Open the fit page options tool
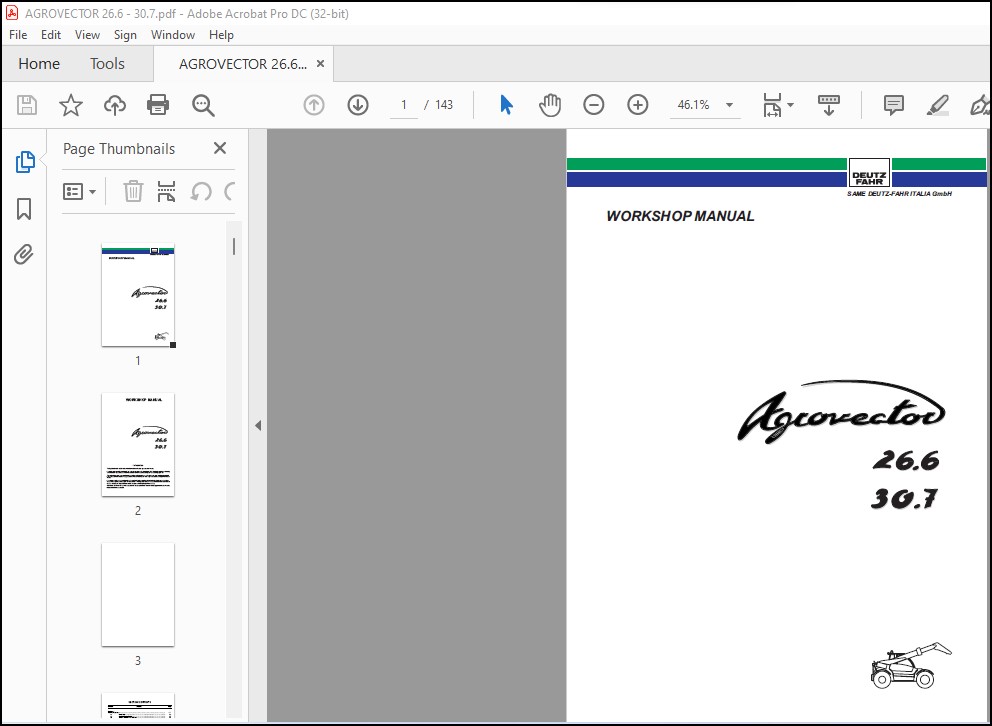992x726 pixels. pyautogui.click(x=772, y=105)
